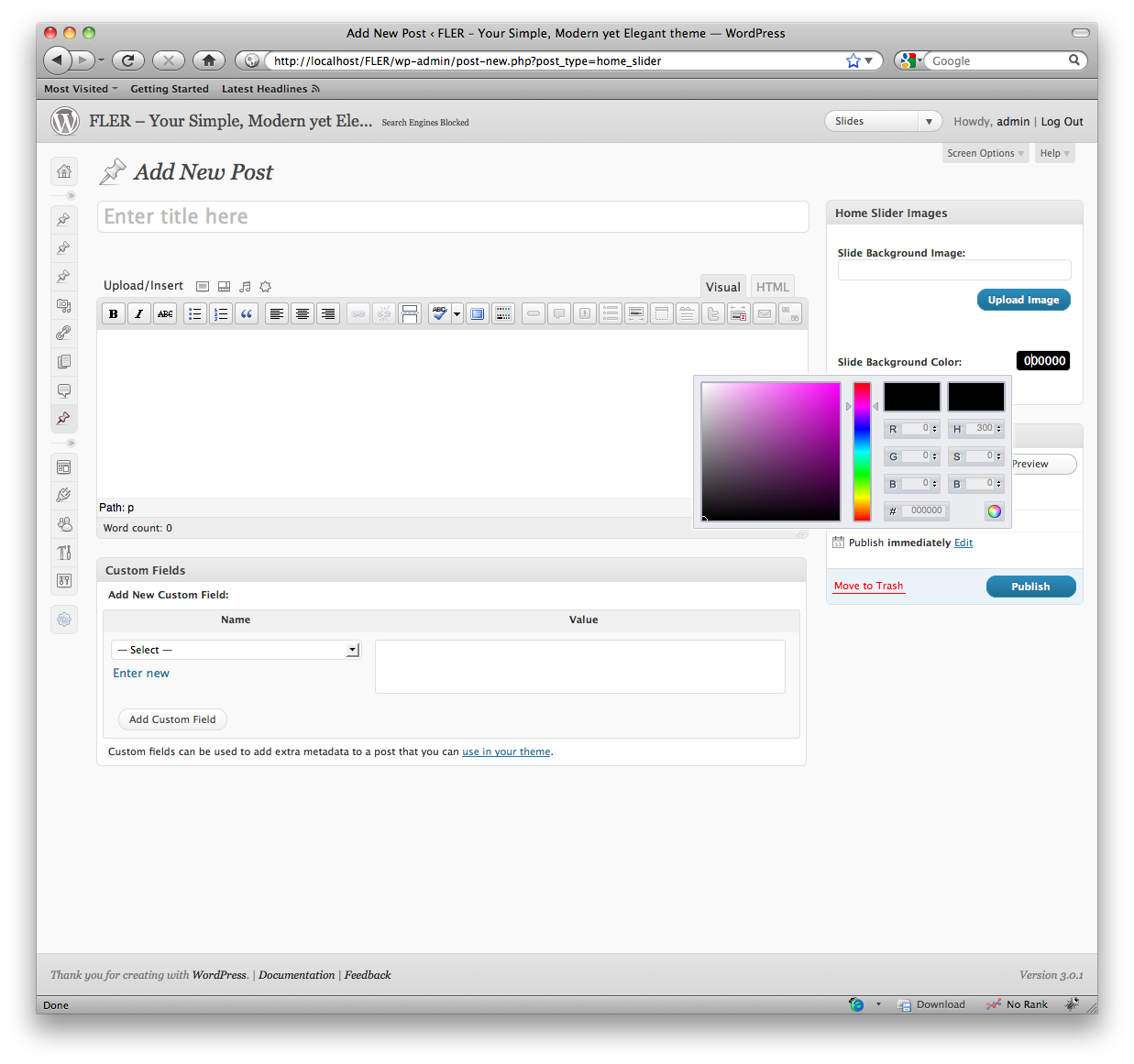Click the italic formatting icon
The width and height of the screenshot is (1134, 1064).
139,313
